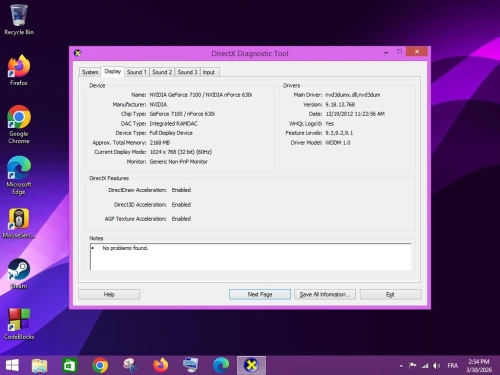
Task: Select the DirectX Diagnostic taskbar button
Action: (x=251, y=365)
